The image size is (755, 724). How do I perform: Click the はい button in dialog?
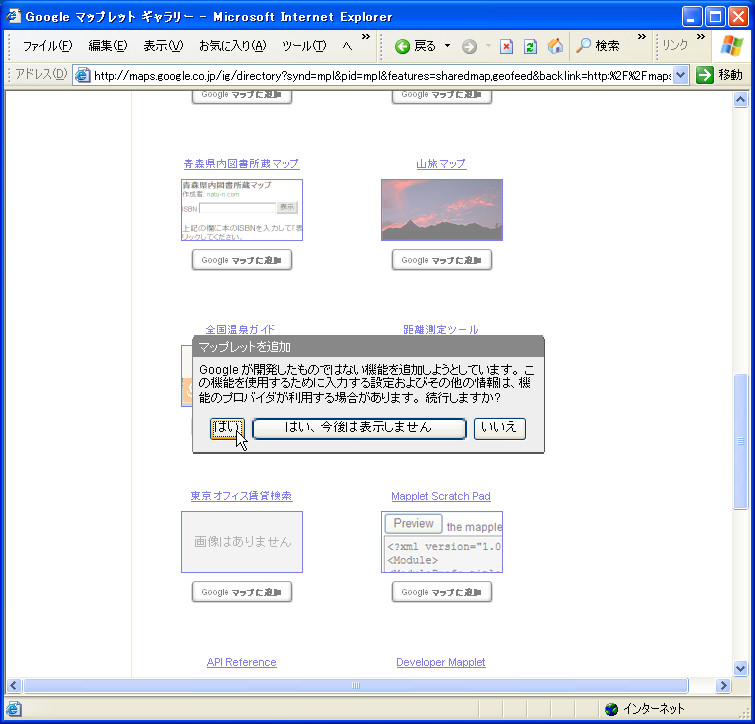227,428
